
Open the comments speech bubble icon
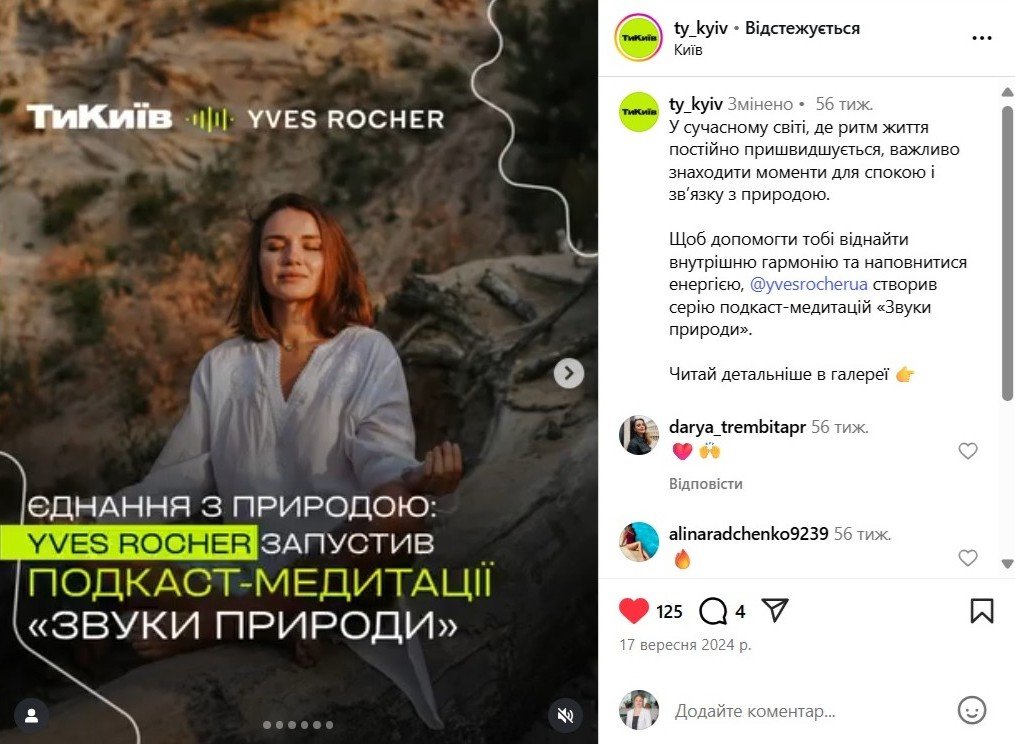[x=713, y=611]
